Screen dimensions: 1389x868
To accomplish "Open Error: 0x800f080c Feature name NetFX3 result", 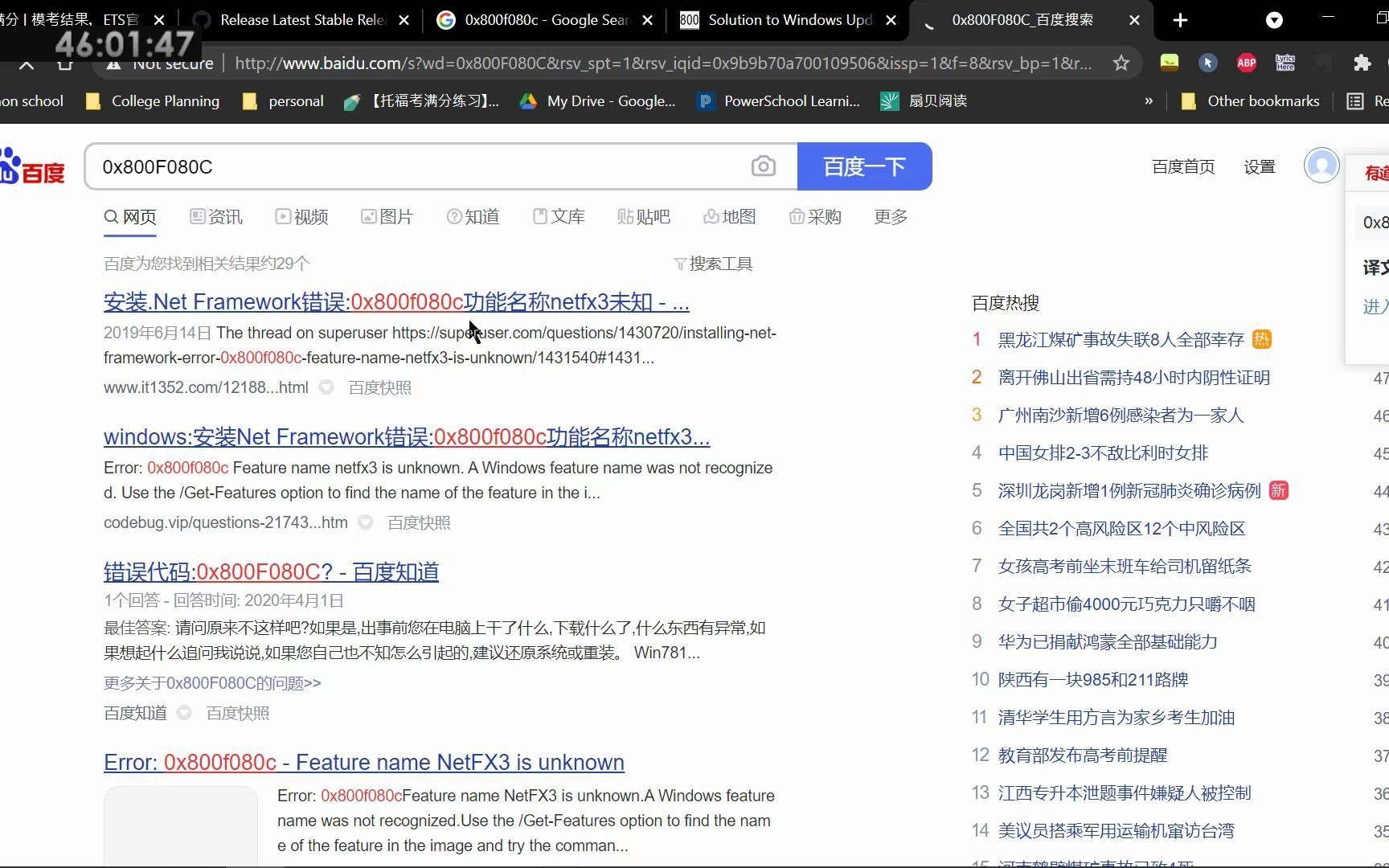I will (x=364, y=762).
